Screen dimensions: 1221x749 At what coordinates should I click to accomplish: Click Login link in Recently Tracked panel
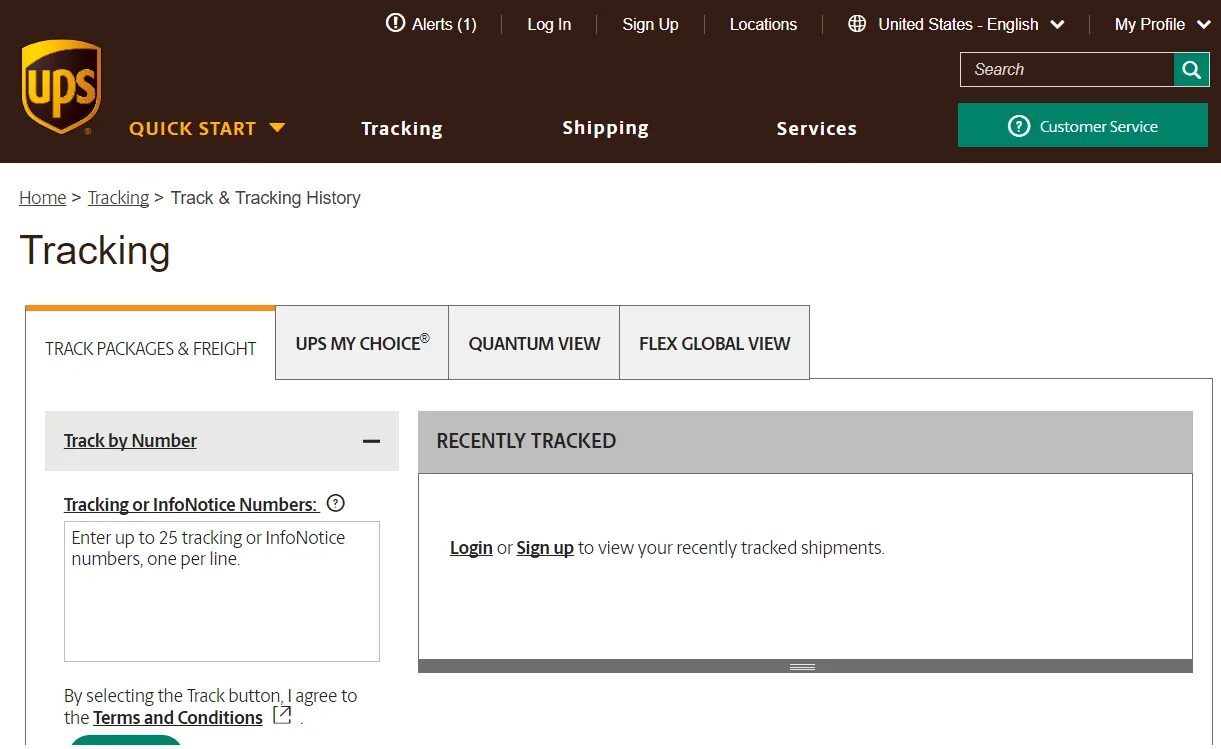tap(471, 548)
